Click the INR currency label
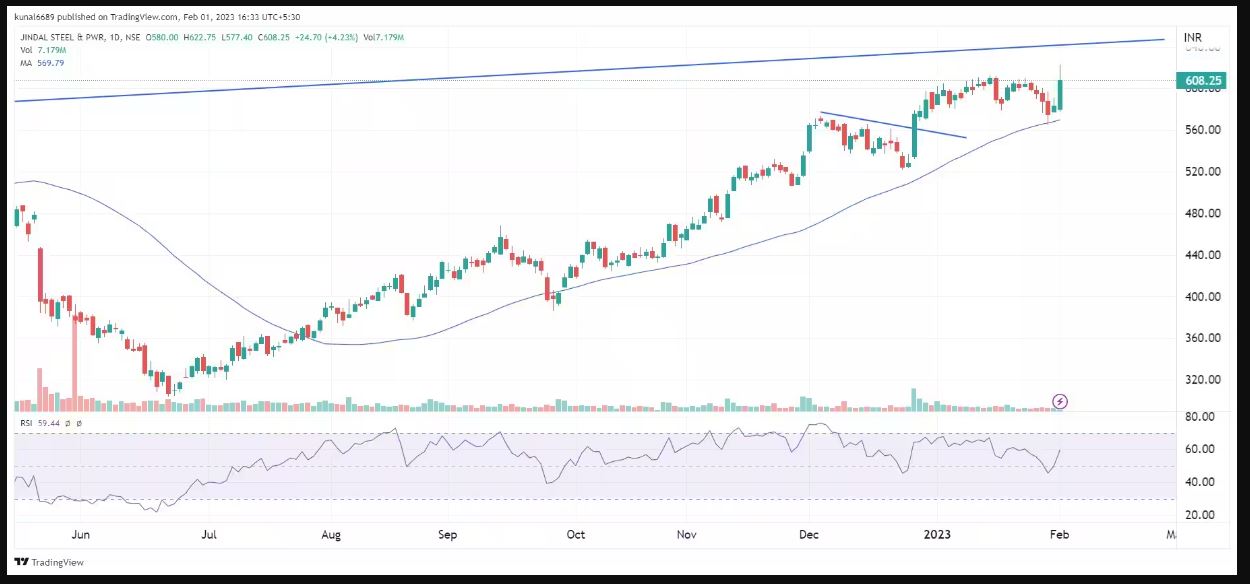The image size is (1250, 584). tap(1192, 37)
